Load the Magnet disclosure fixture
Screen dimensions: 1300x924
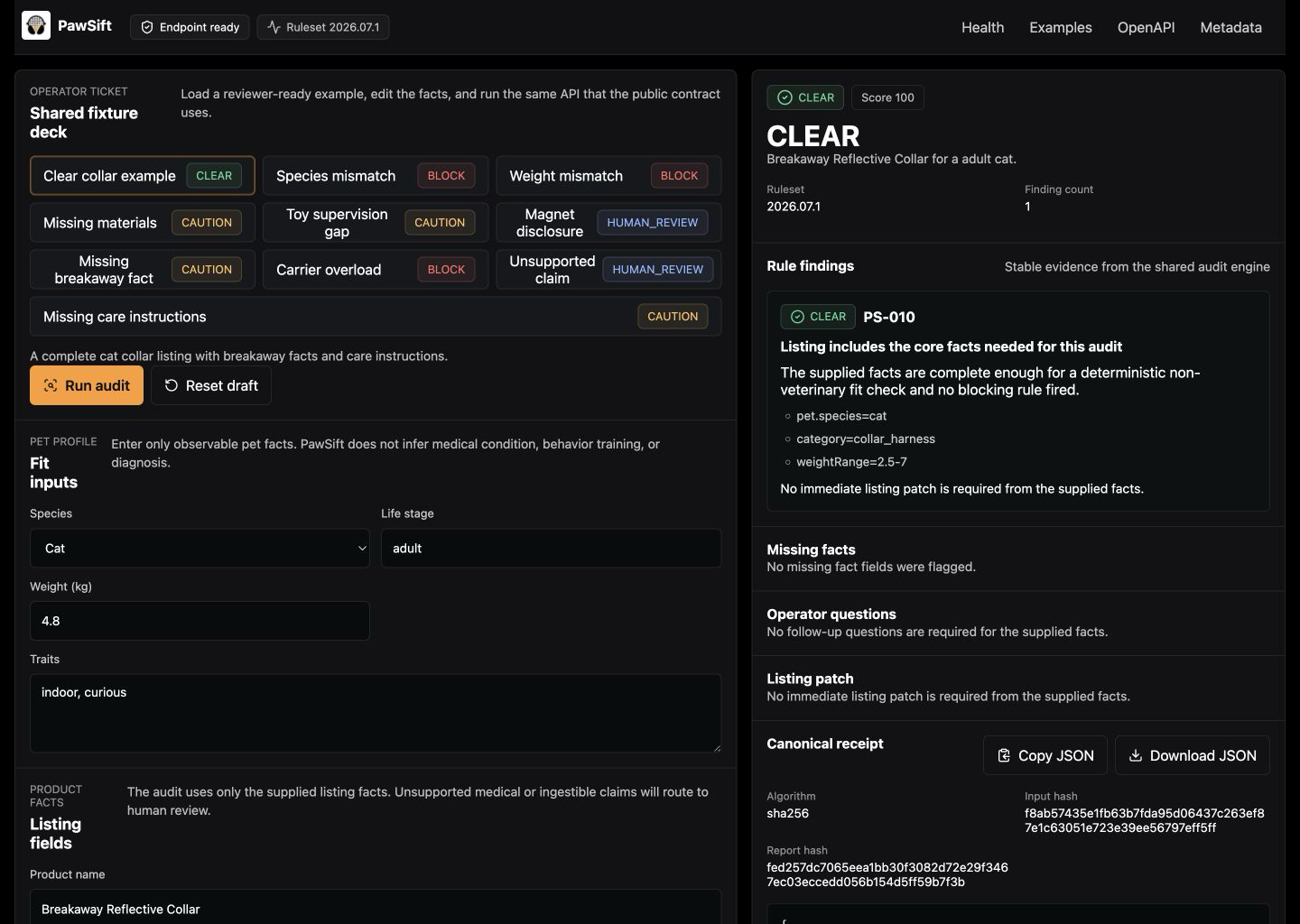608,223
